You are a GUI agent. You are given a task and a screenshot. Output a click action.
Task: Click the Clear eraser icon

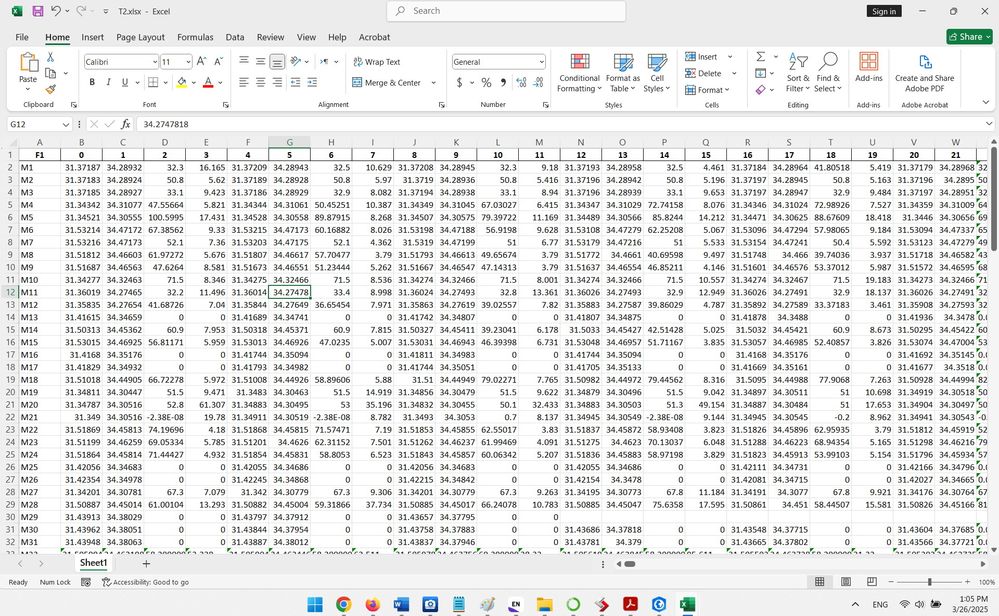tap(761, 90)
